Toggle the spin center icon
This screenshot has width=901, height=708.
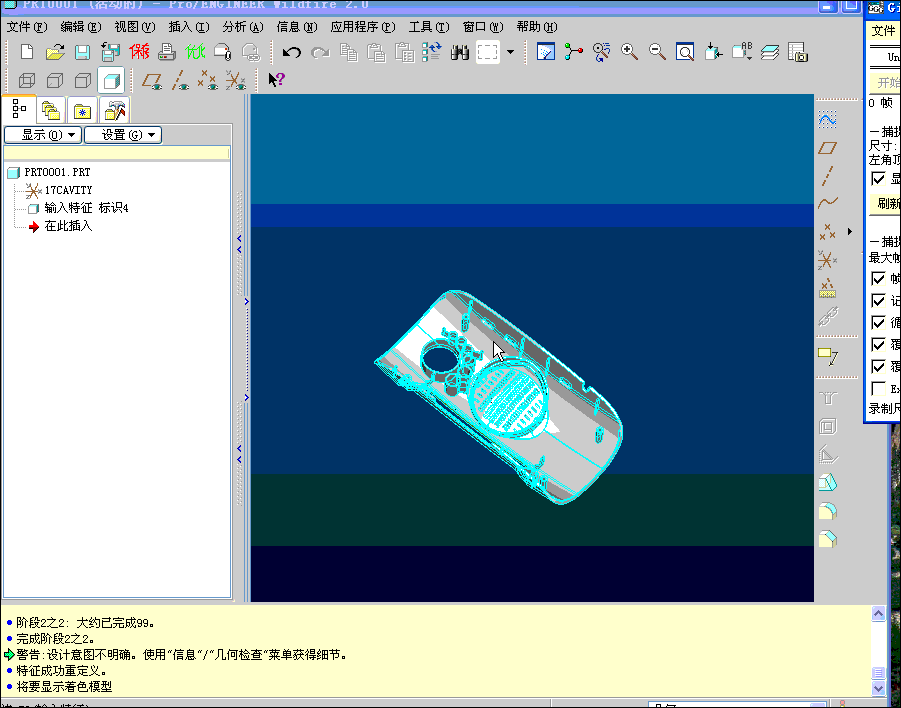[x=573, y=52]
